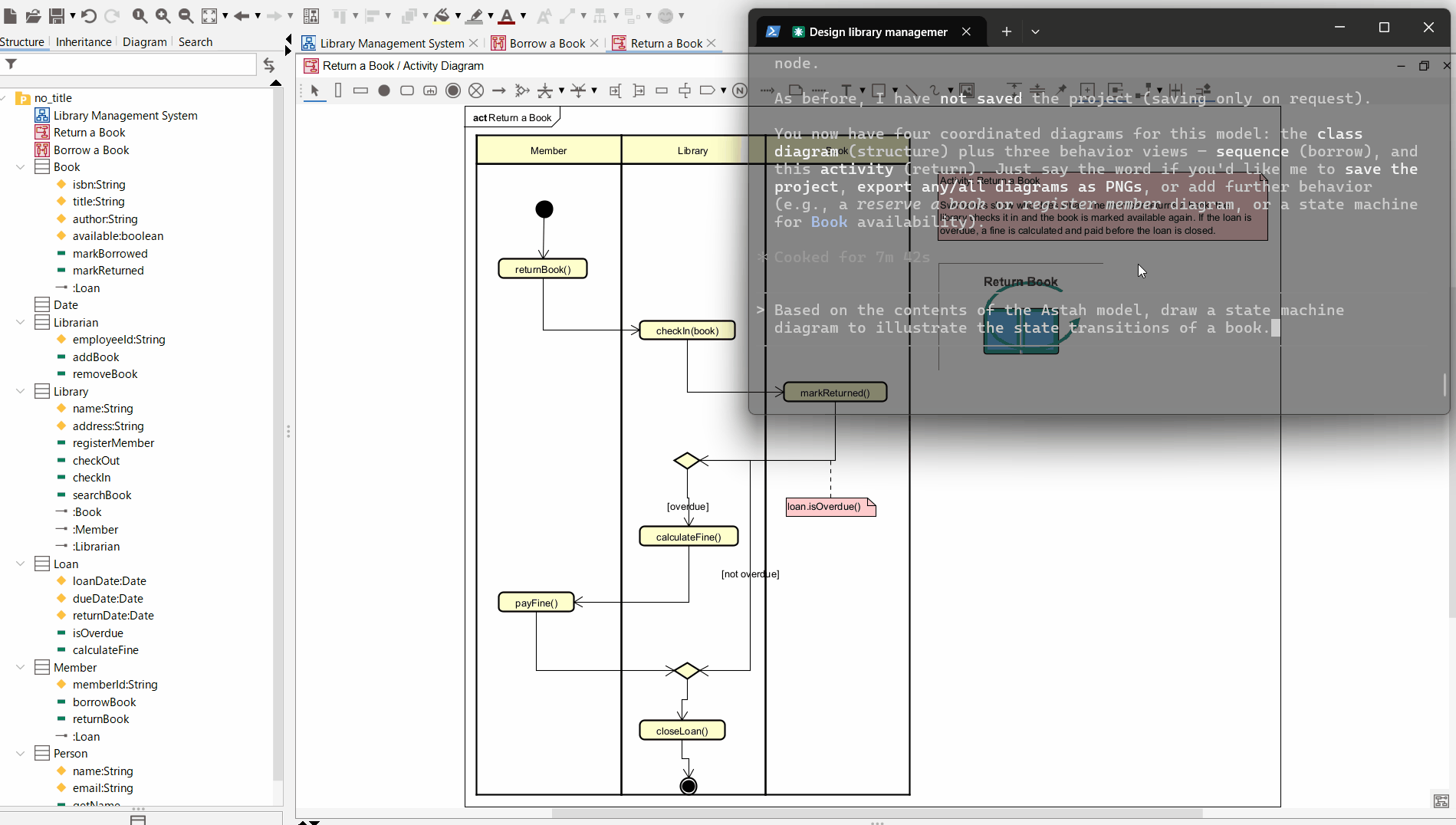
Task: Zoom out of the diagram
Action: (x=186, y=15)
